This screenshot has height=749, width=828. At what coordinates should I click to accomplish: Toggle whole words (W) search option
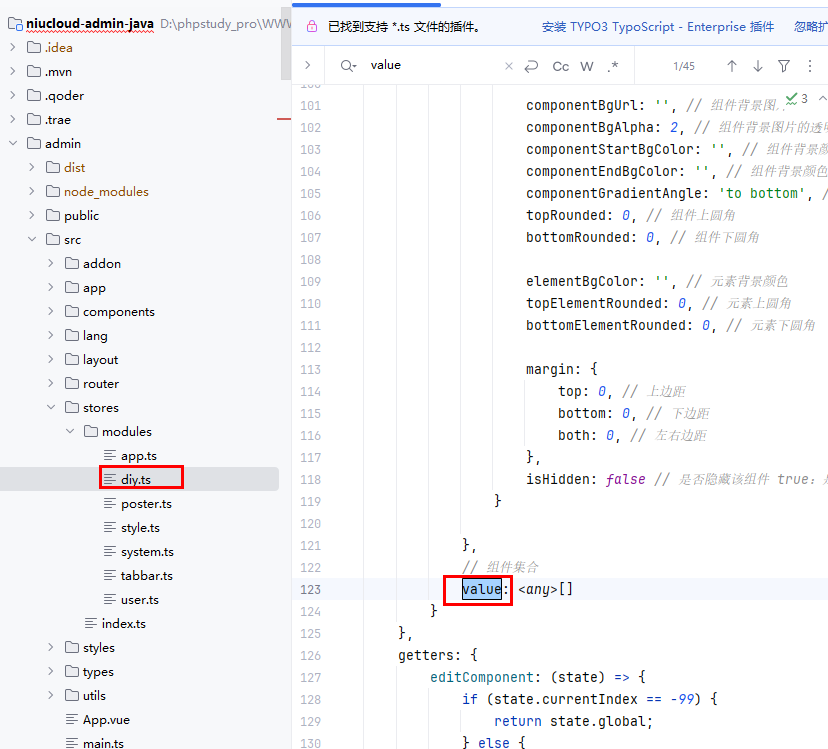coord(587,66)
